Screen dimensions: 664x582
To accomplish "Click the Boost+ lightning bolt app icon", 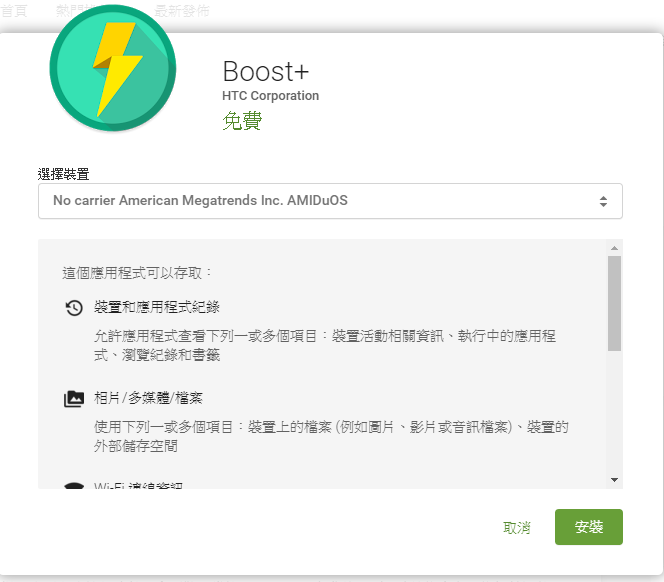I will tap(113, 68).
